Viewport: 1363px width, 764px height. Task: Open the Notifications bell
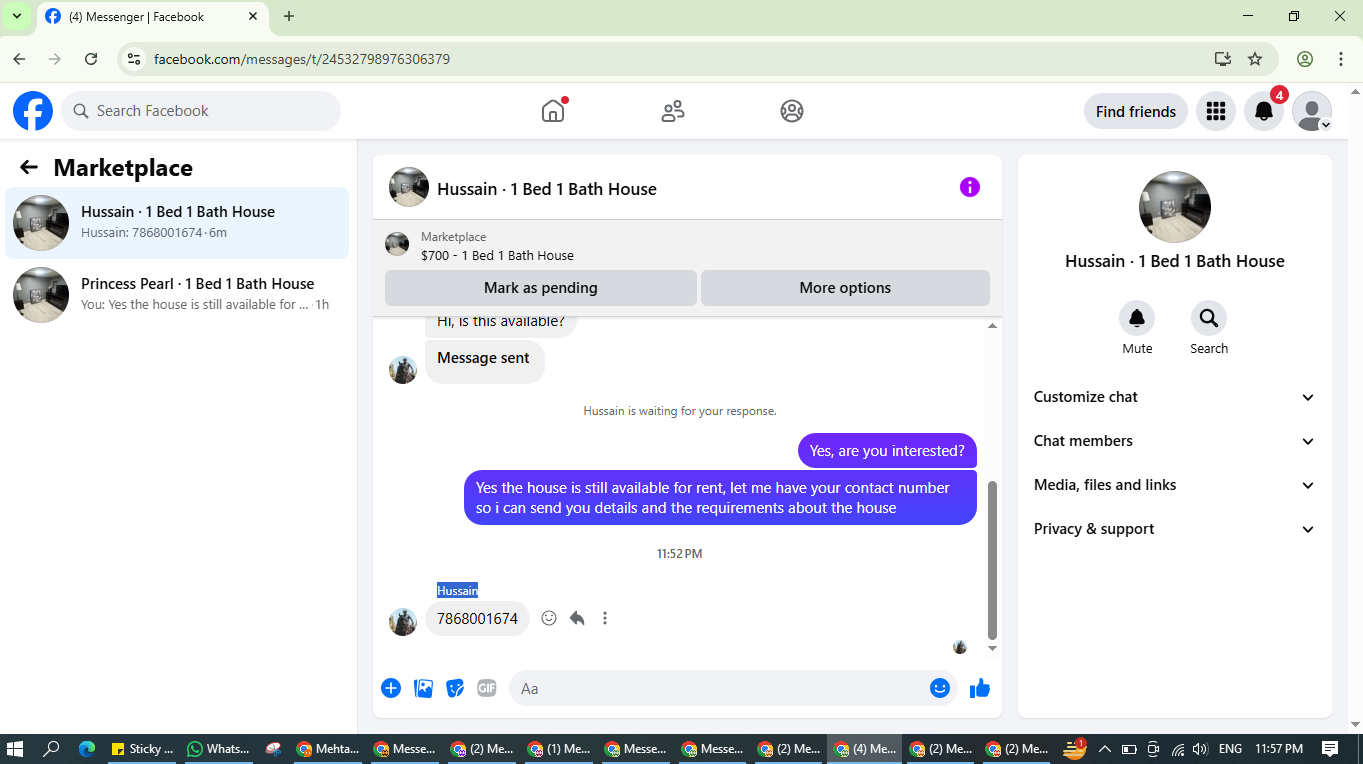[1264, 111]
